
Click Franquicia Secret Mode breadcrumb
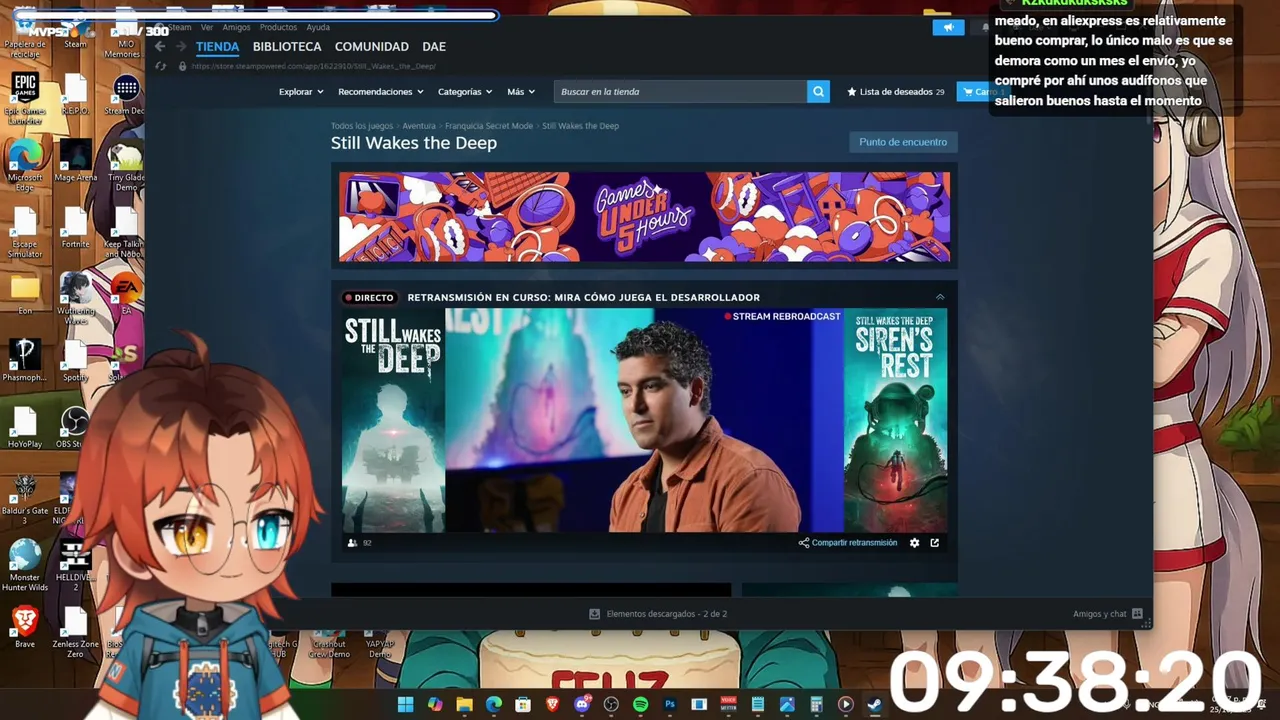[x=489, y=126]
